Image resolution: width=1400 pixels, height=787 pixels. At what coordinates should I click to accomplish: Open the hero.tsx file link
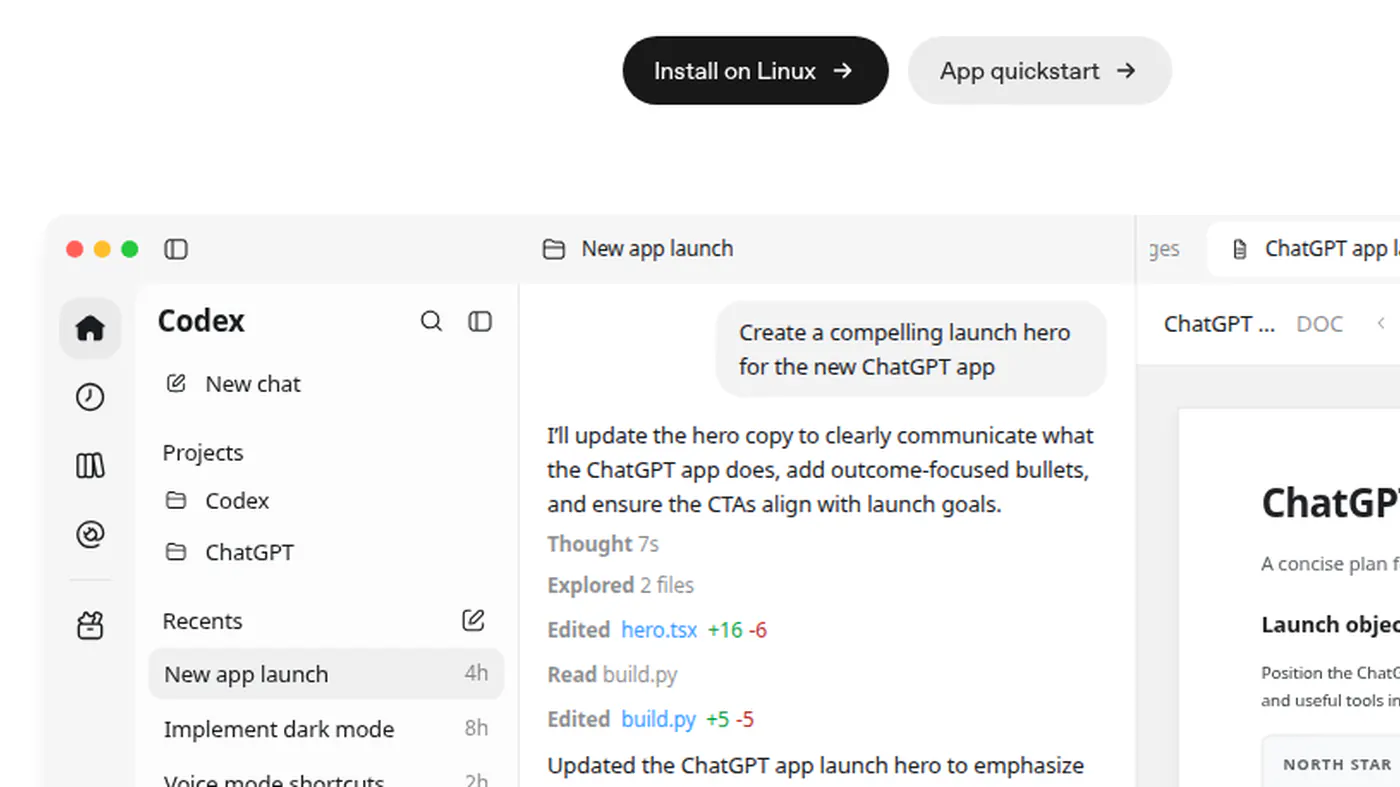tap(659, 630)
